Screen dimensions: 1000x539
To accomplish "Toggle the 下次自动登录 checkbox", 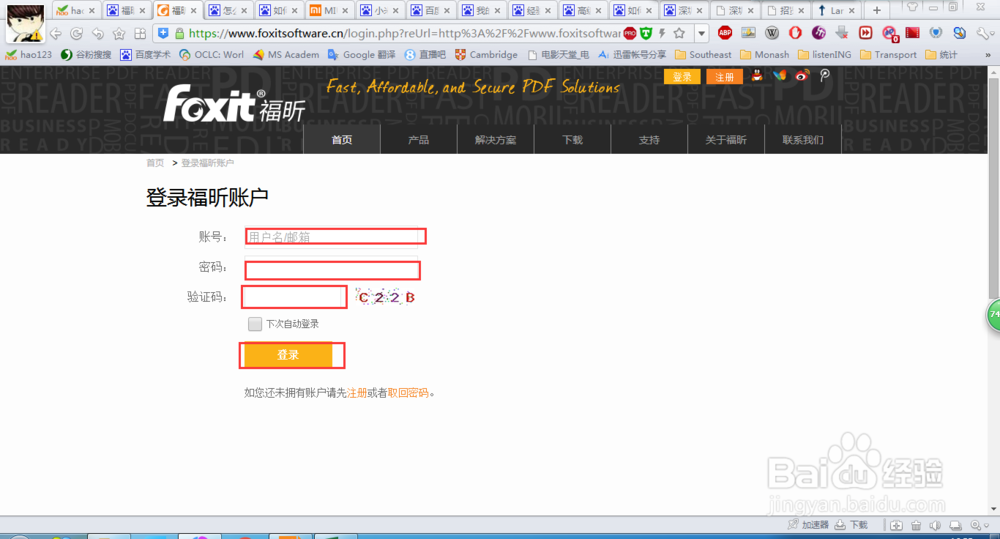I will [x=254, y=324].
